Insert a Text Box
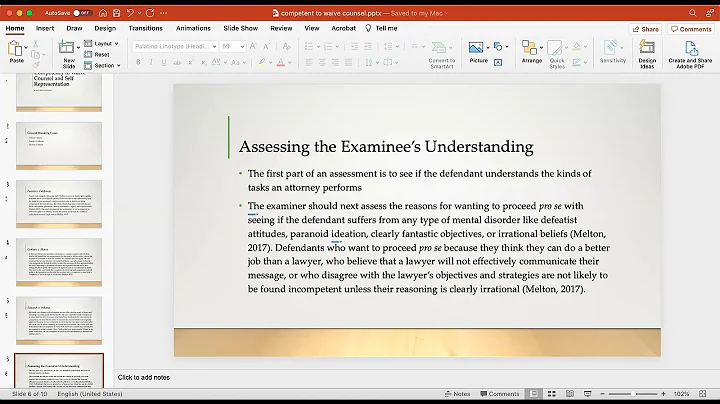This screenshot has height=404, width=720. tap(498, 62)
